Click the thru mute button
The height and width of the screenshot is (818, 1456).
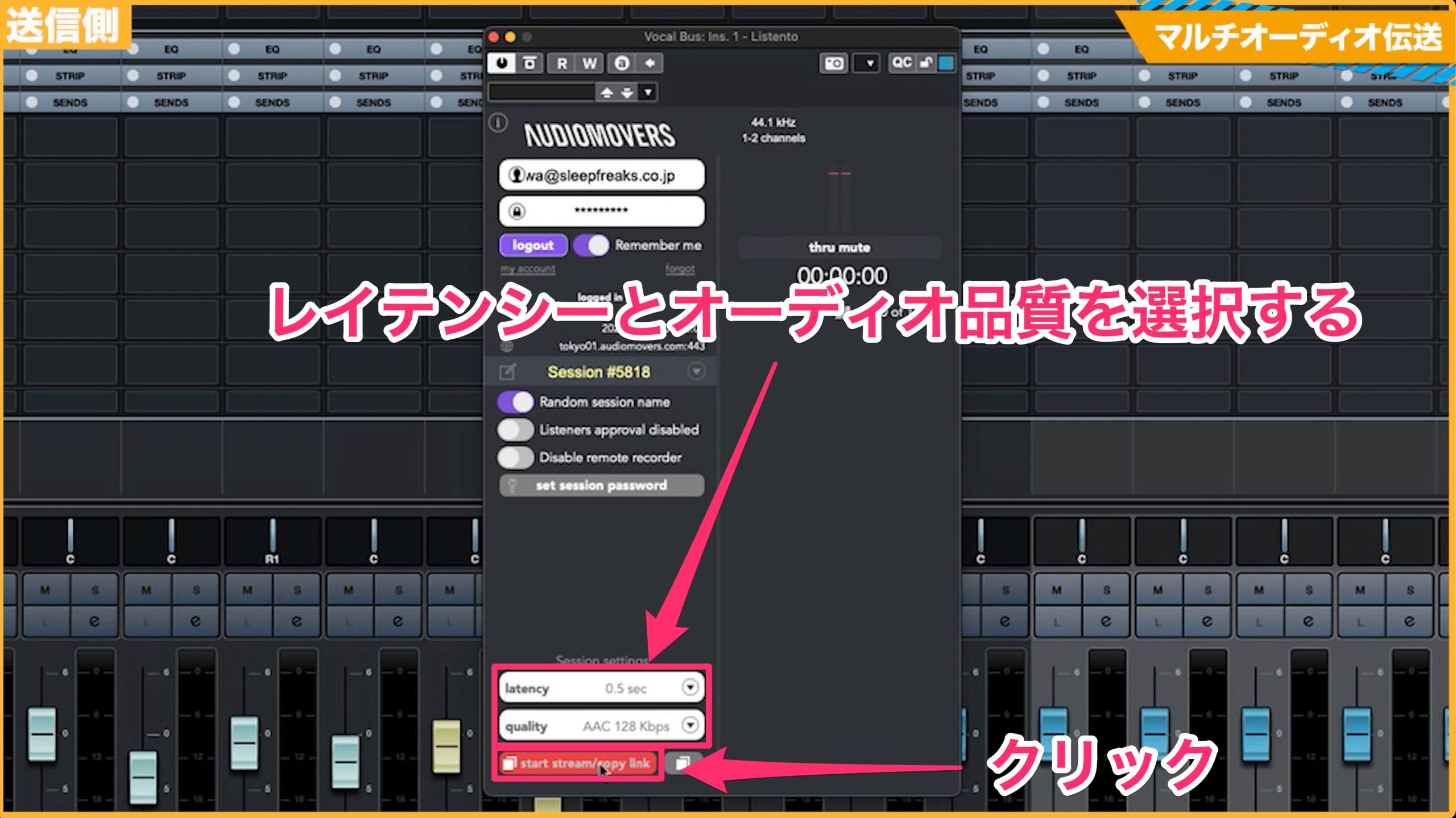point(839,247)
